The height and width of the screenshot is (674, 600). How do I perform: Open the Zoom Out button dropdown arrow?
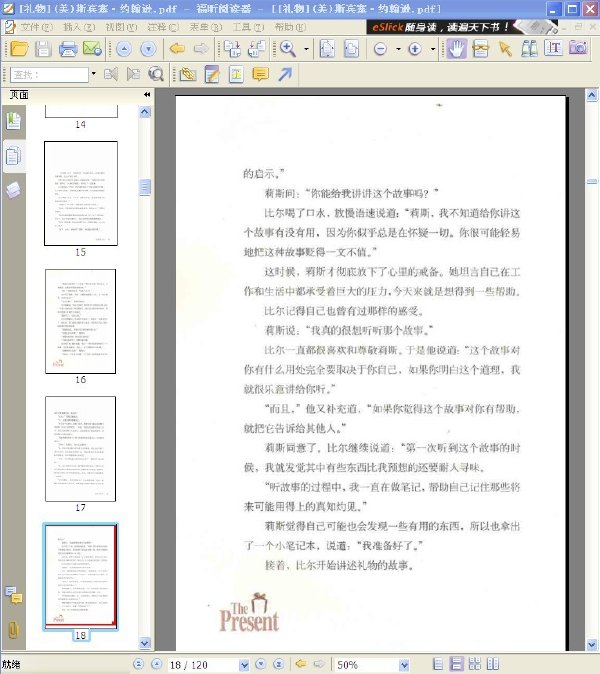coord(398,49)
